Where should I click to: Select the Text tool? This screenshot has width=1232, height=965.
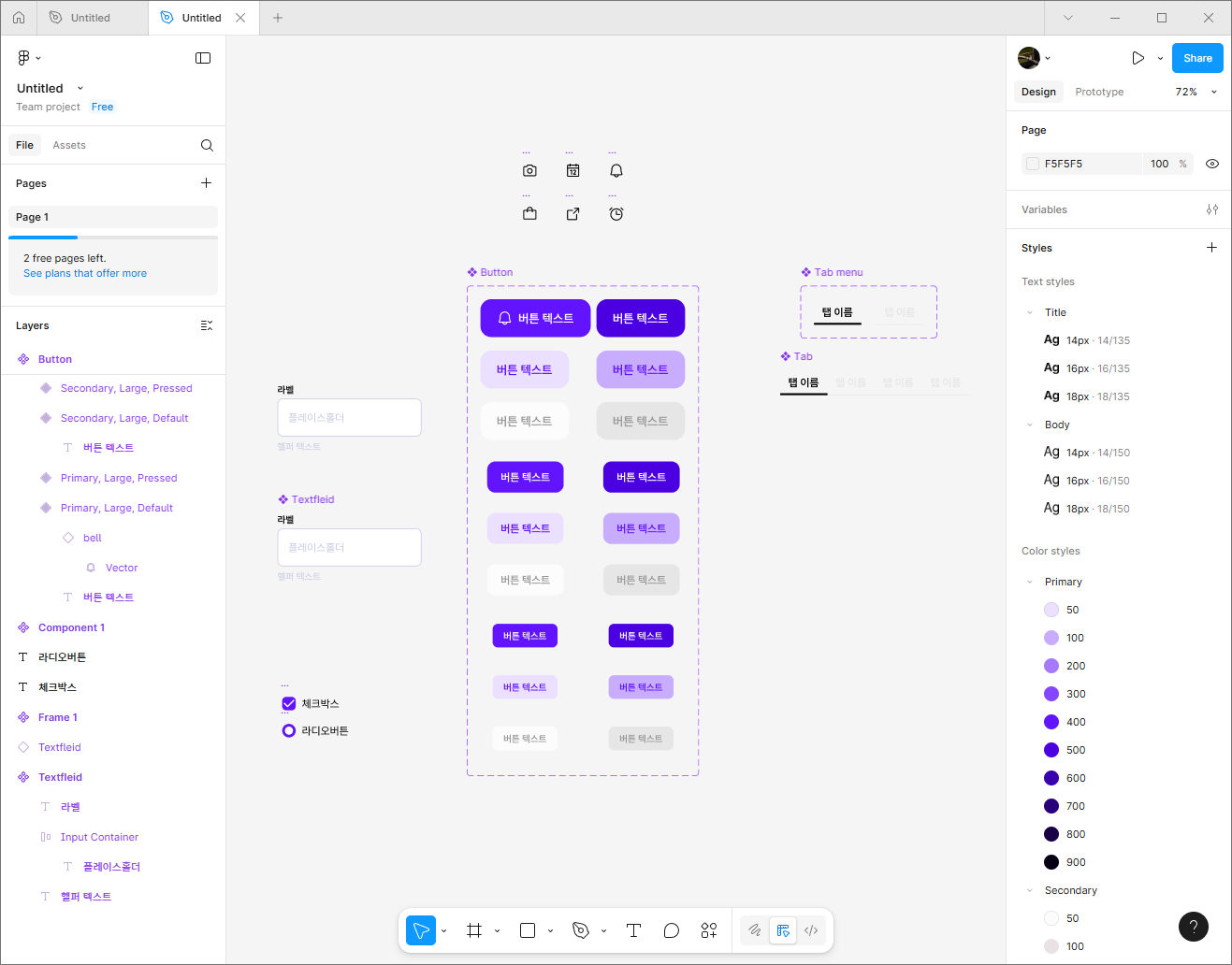633,930
